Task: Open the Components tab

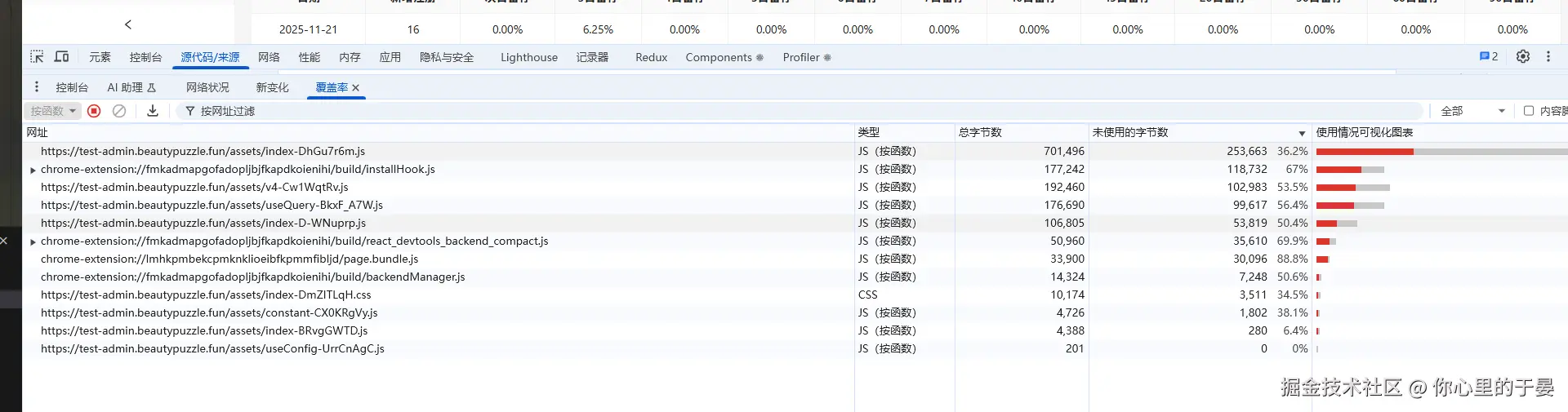Action: coord(724,57)
